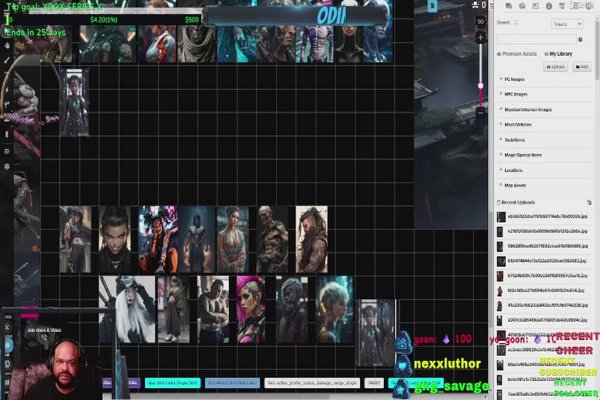Click Join Voice & Video

pyautogui.click(x=44, y=330)
